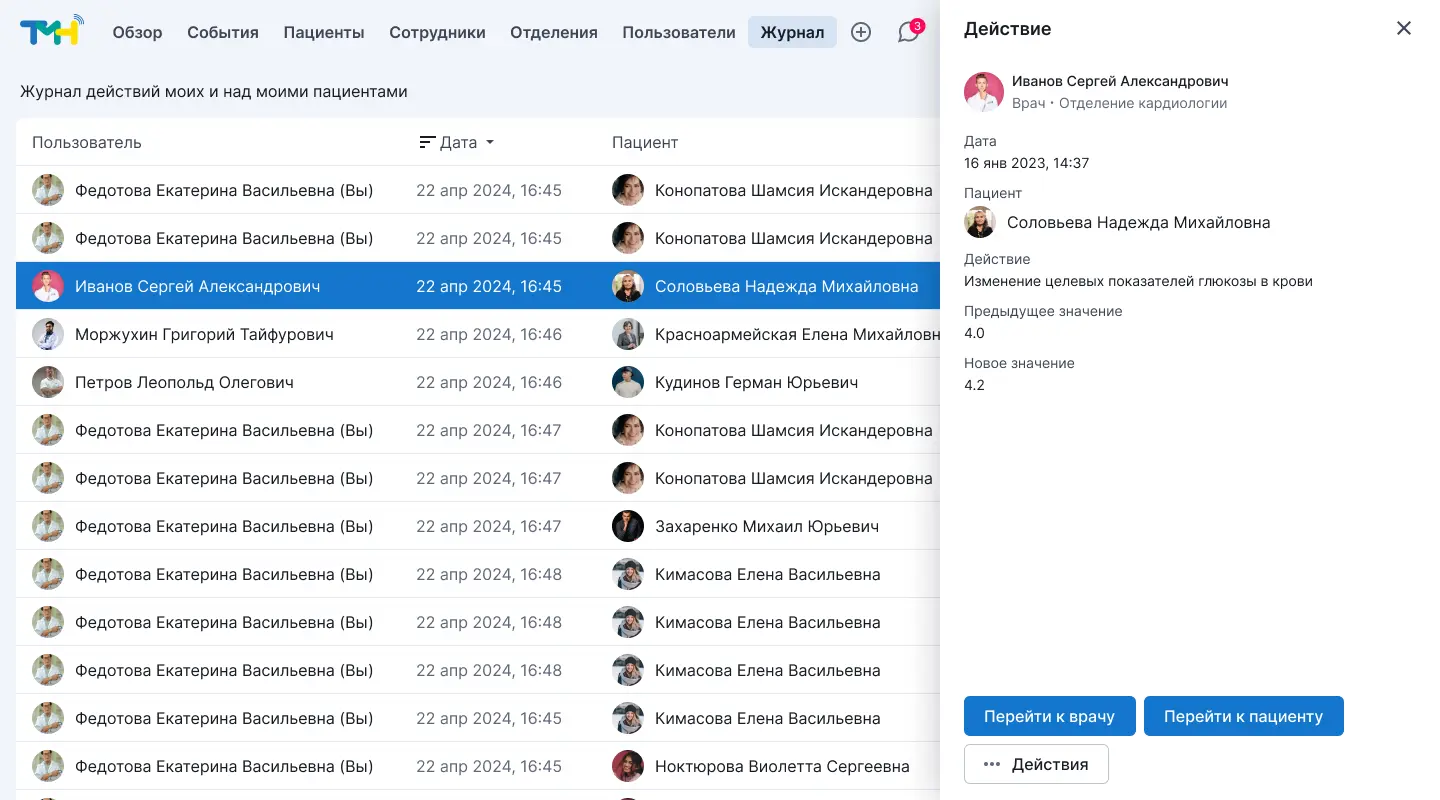Open the Дата sort dropdown arrow
1440x800 pixels.
(x=490, y=142)
